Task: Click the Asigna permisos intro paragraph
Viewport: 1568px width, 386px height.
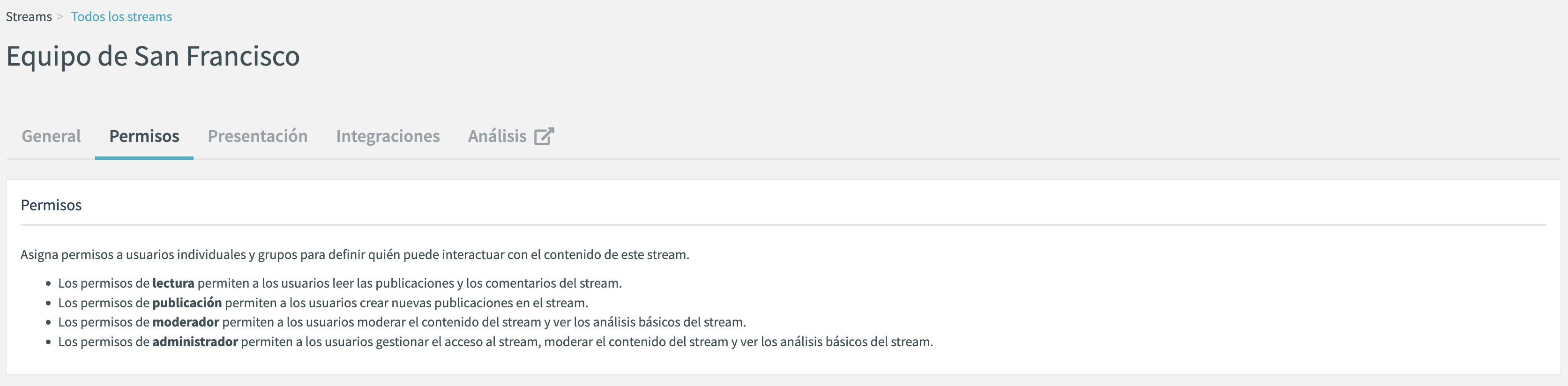Action: coord(355,254)
